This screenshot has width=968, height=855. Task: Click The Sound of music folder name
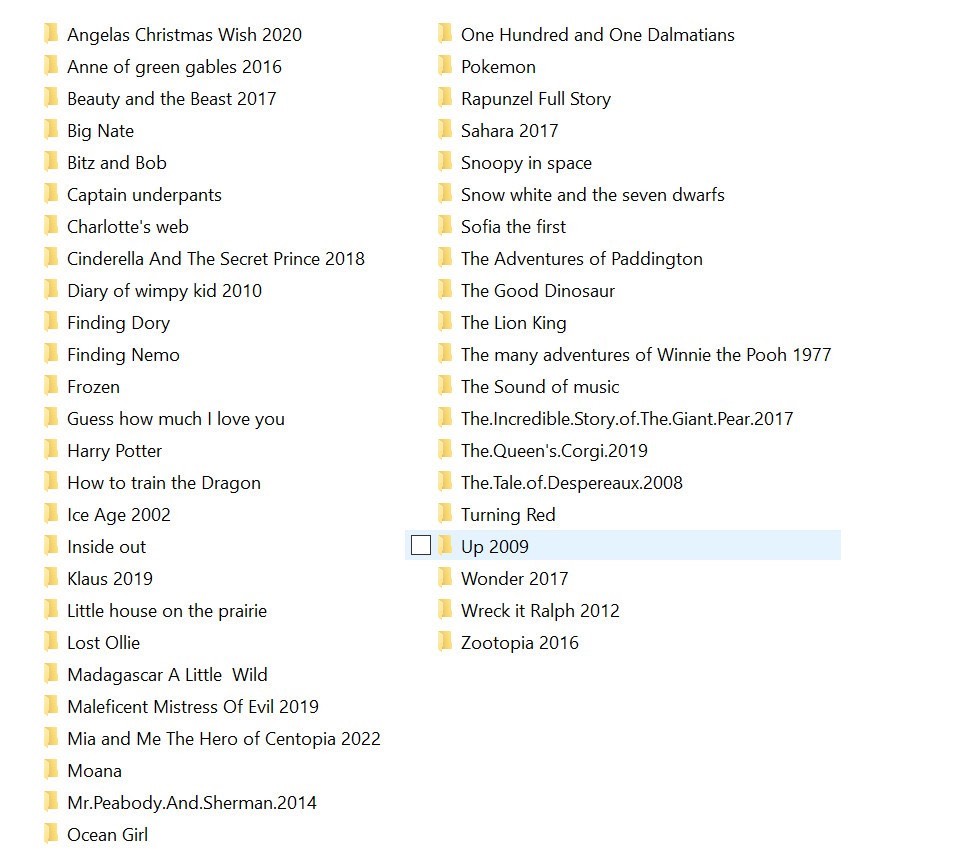point(540,386)
